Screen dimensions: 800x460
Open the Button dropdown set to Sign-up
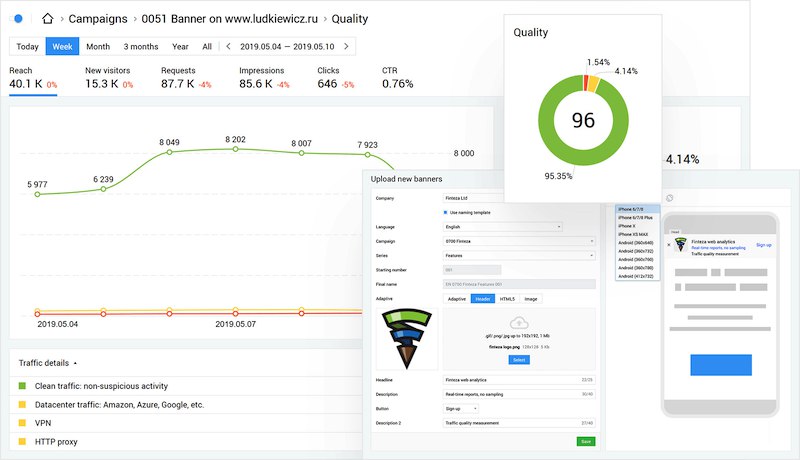pos(461,409)
